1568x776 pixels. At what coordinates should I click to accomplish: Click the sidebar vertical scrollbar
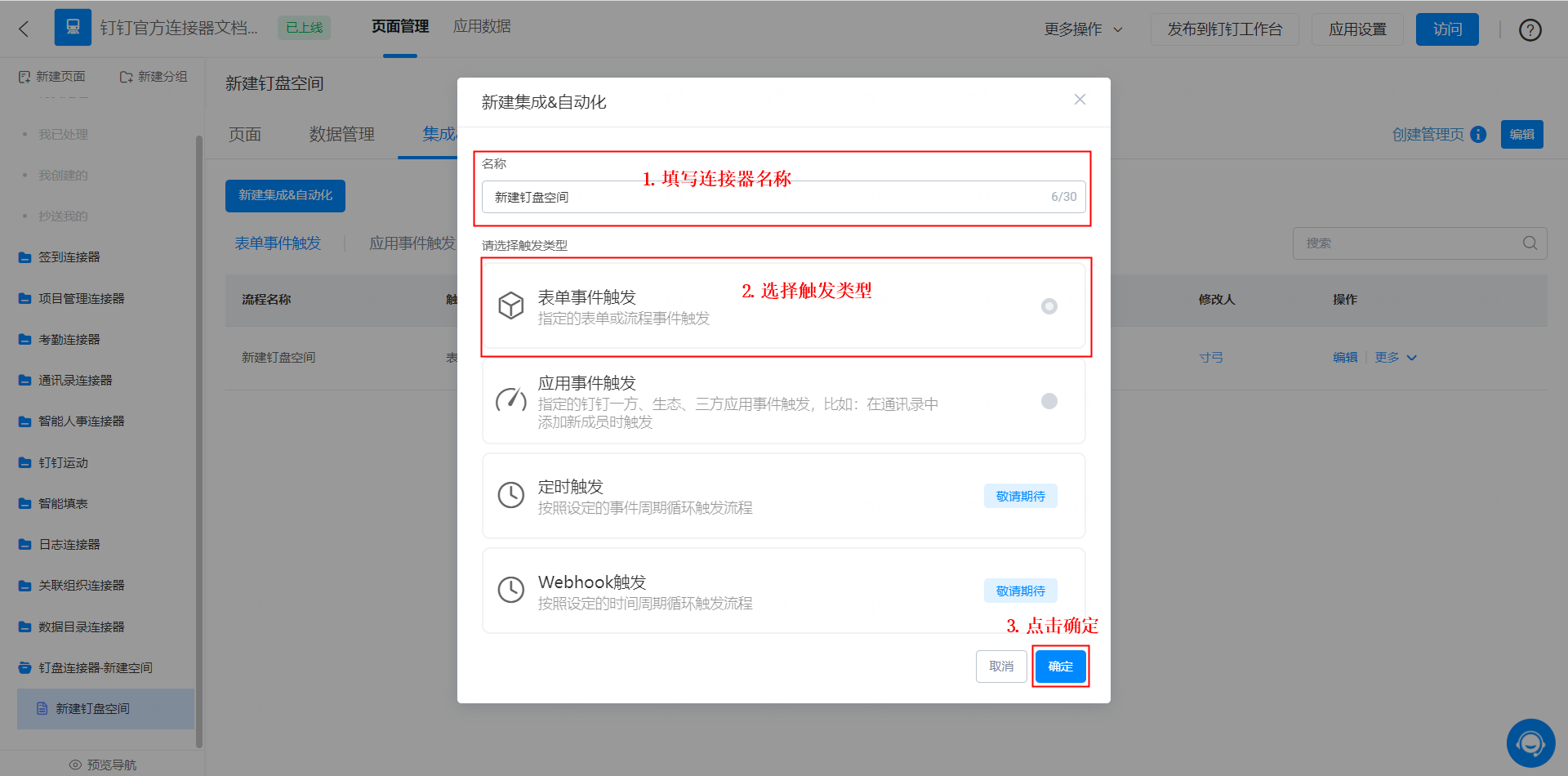click(x=198, y=441)
